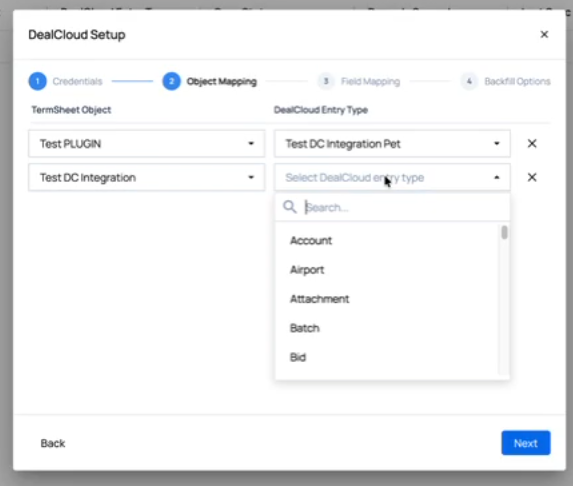The image size is (573, 486).
Task: Open the Test PLUGIN object dropdown
Action: coord(147,144)
